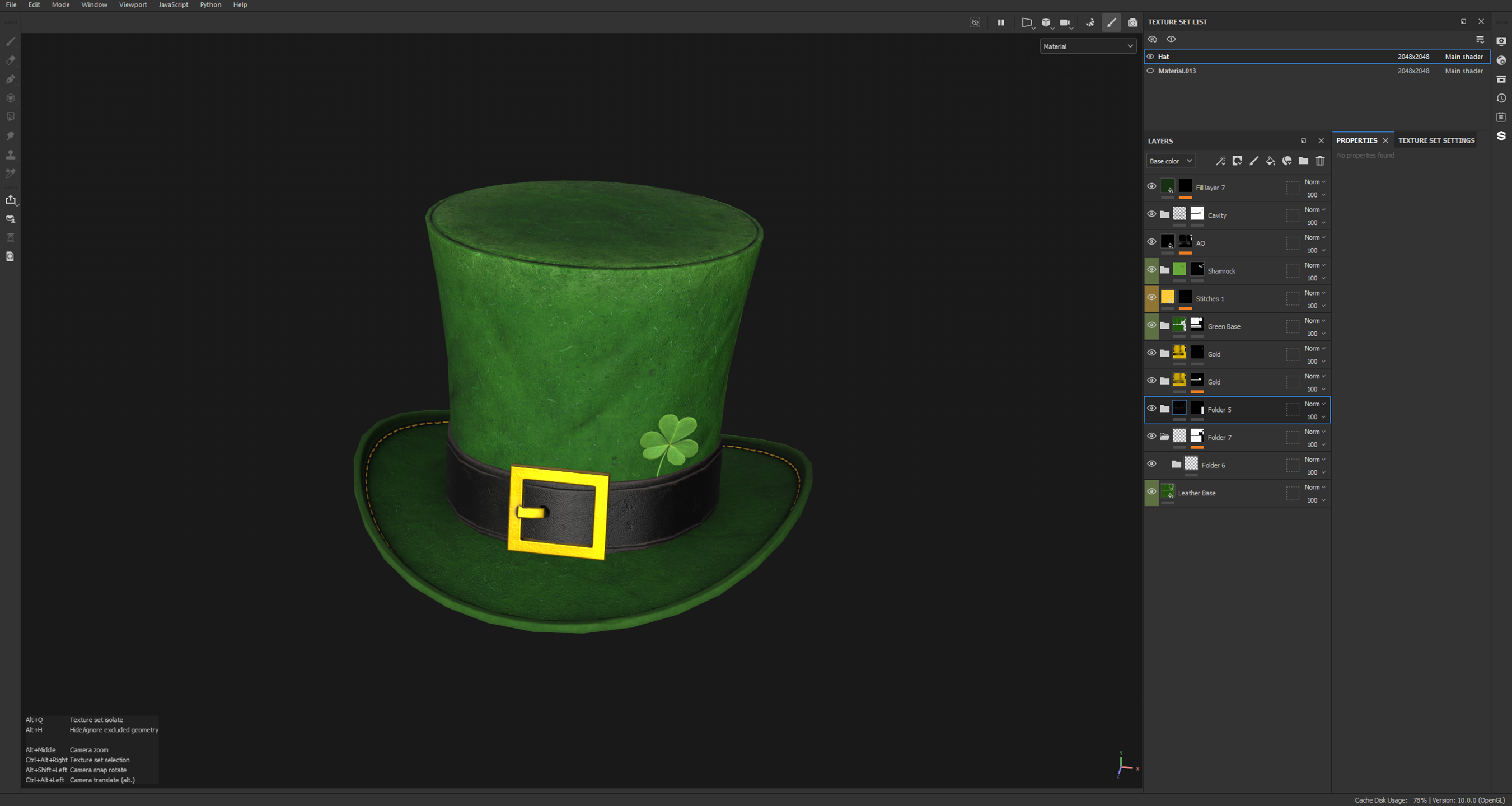This screenshot has height=806, width=1512.
Task: Toggle visibility of Leather Base layer
Action: click(x=1151, y=492)
